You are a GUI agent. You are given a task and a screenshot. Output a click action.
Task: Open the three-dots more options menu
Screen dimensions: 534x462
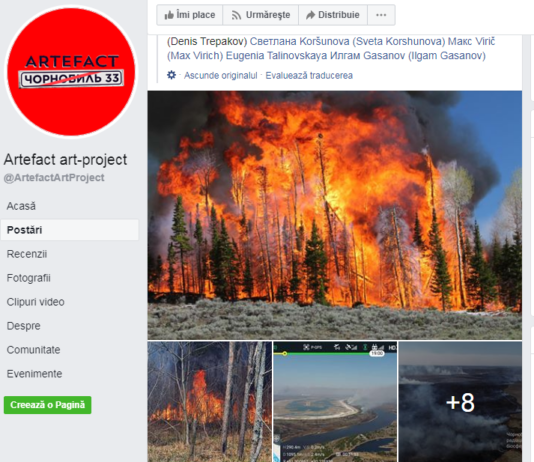pos(381,15)
